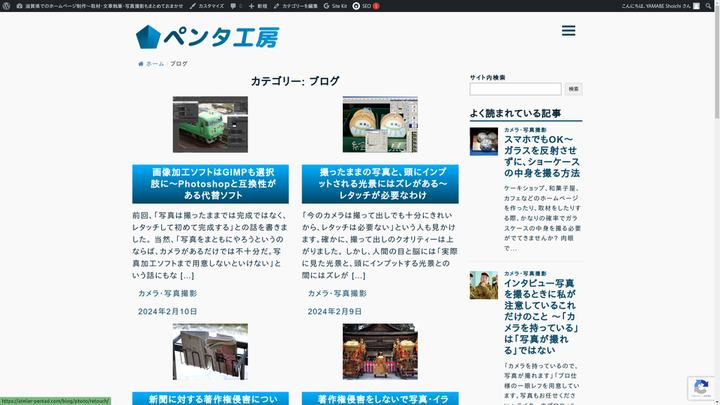Open スマホでもOK〜ガラスを反射させずに article link
This screenshot has width=720, height=405.
[542, 156]
